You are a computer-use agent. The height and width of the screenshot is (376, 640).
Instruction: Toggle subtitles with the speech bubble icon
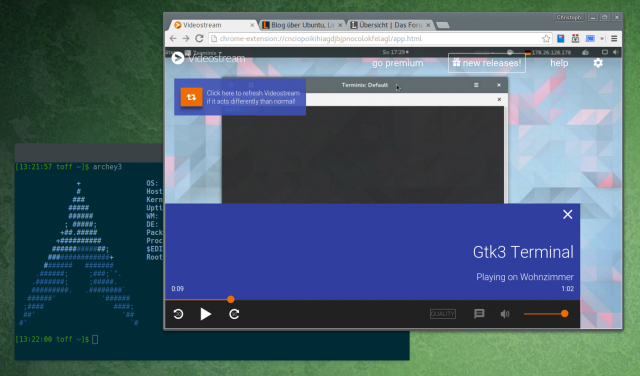(479, 314)
